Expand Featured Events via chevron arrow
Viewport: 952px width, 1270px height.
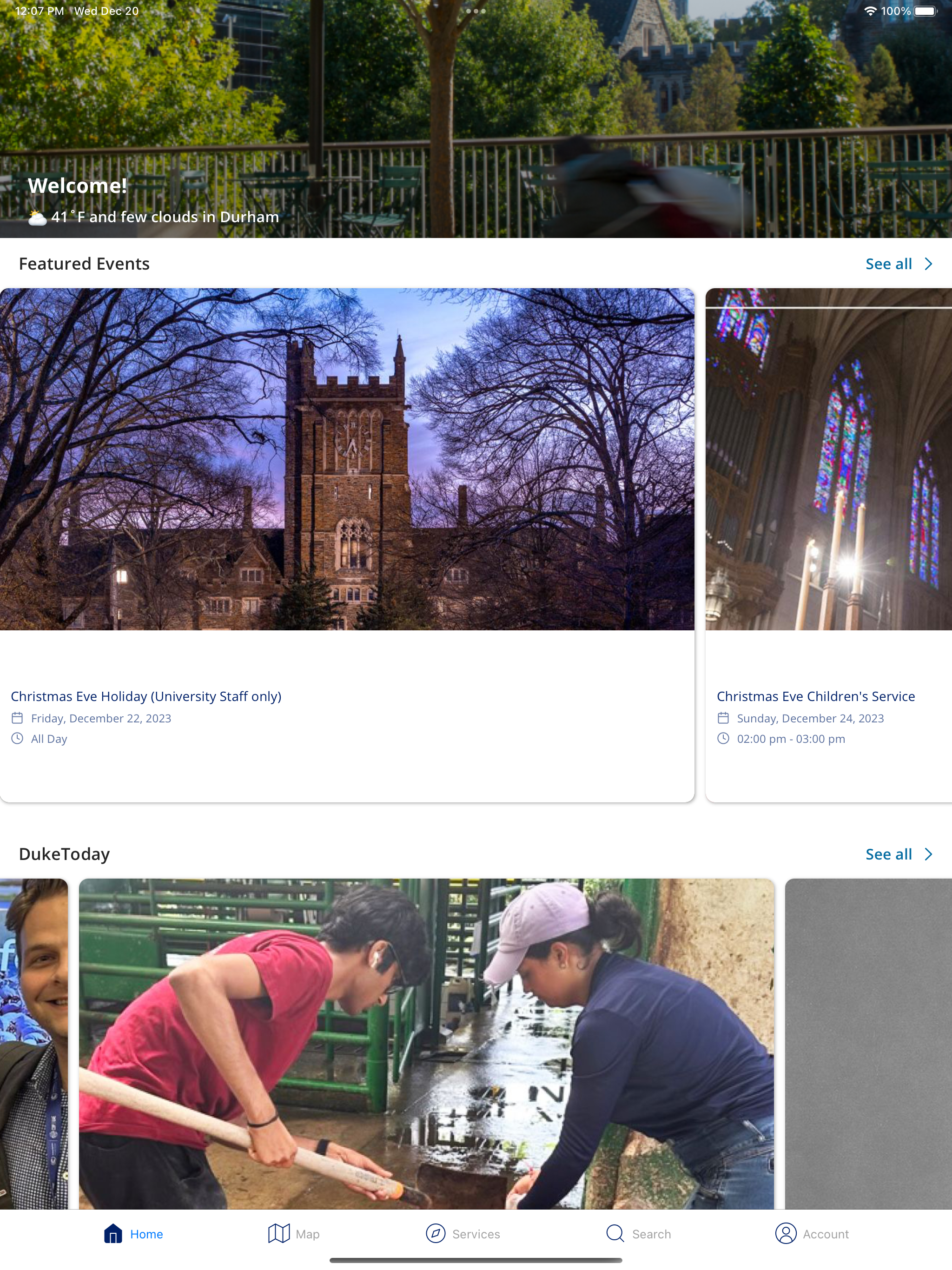pos(928,264)
